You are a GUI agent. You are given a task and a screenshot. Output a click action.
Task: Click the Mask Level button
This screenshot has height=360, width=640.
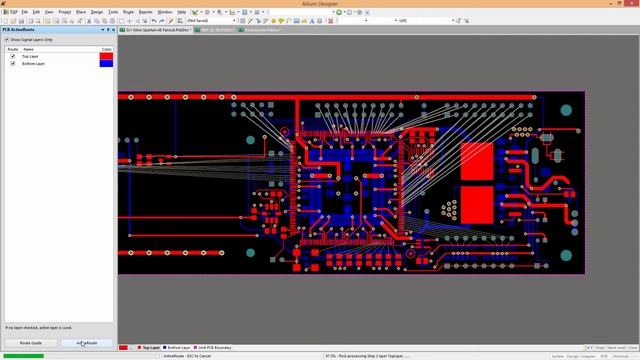[616, 348]
